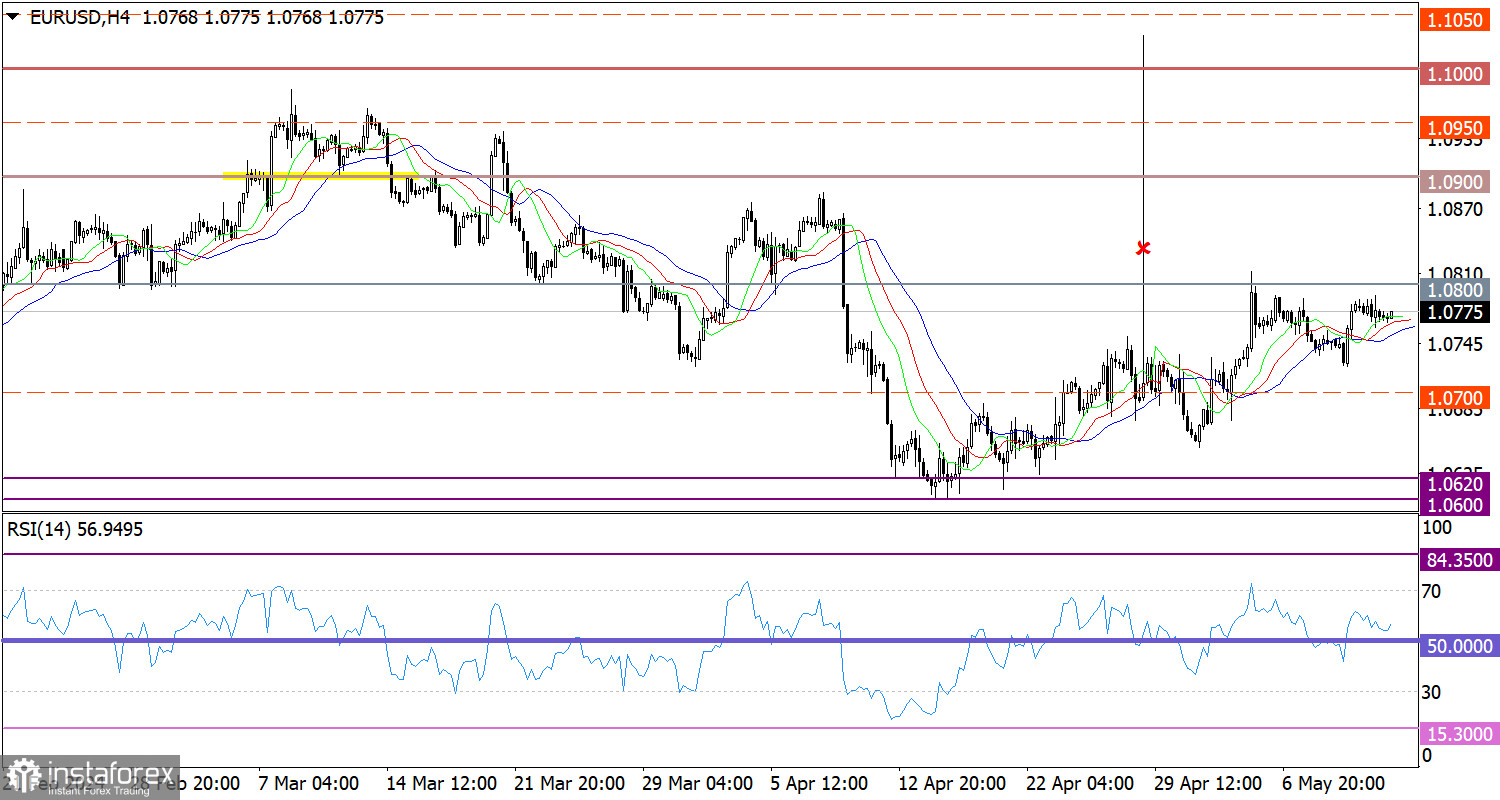Click the current price 1.0775 label

[x=1456, y=312]
